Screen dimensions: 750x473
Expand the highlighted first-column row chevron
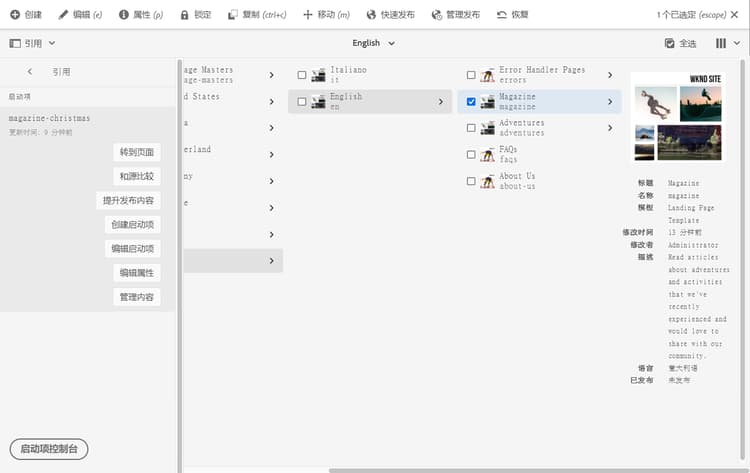(271, 261)
